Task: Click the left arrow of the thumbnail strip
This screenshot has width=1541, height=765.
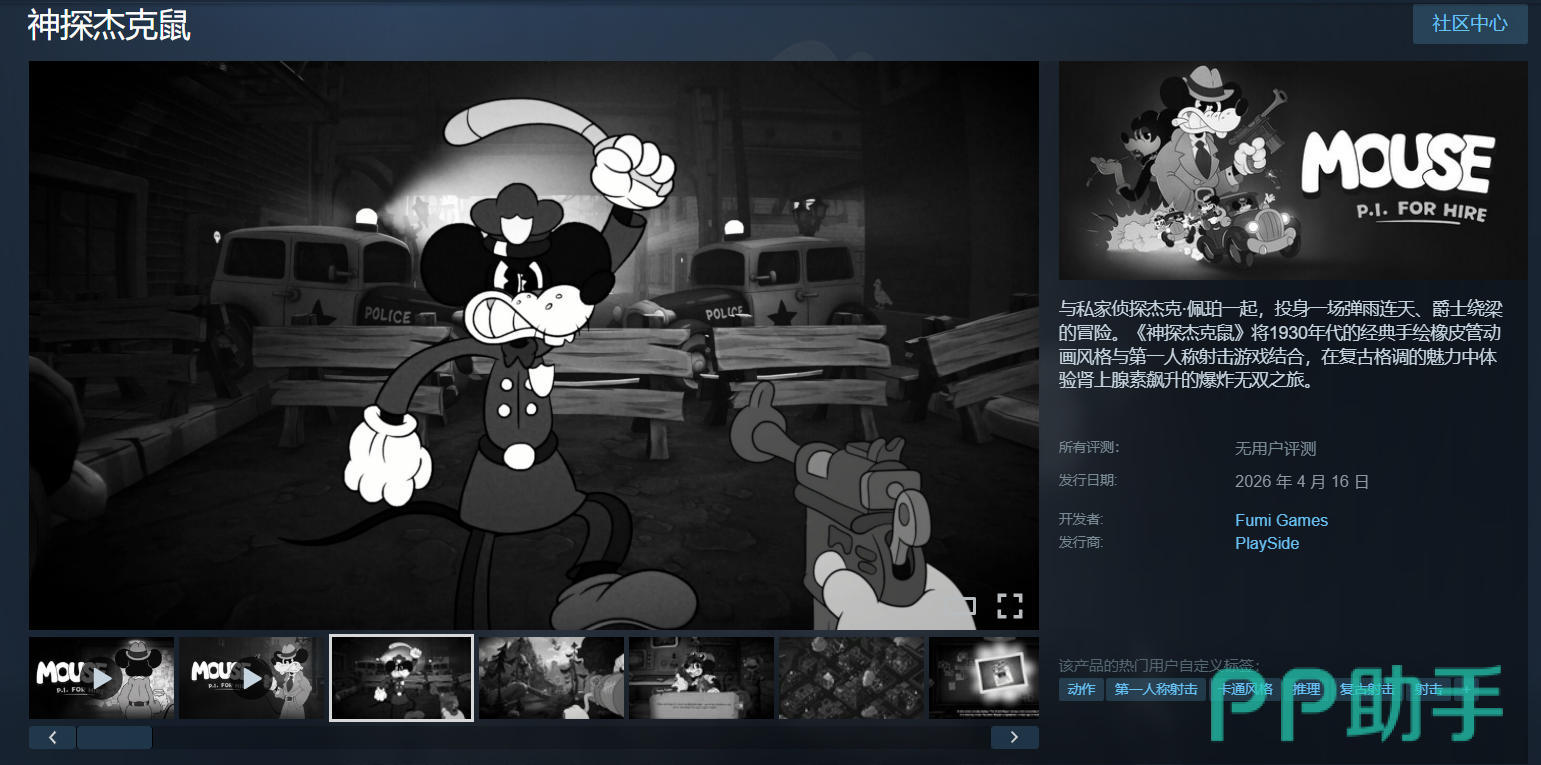Action: click(53, 738)
